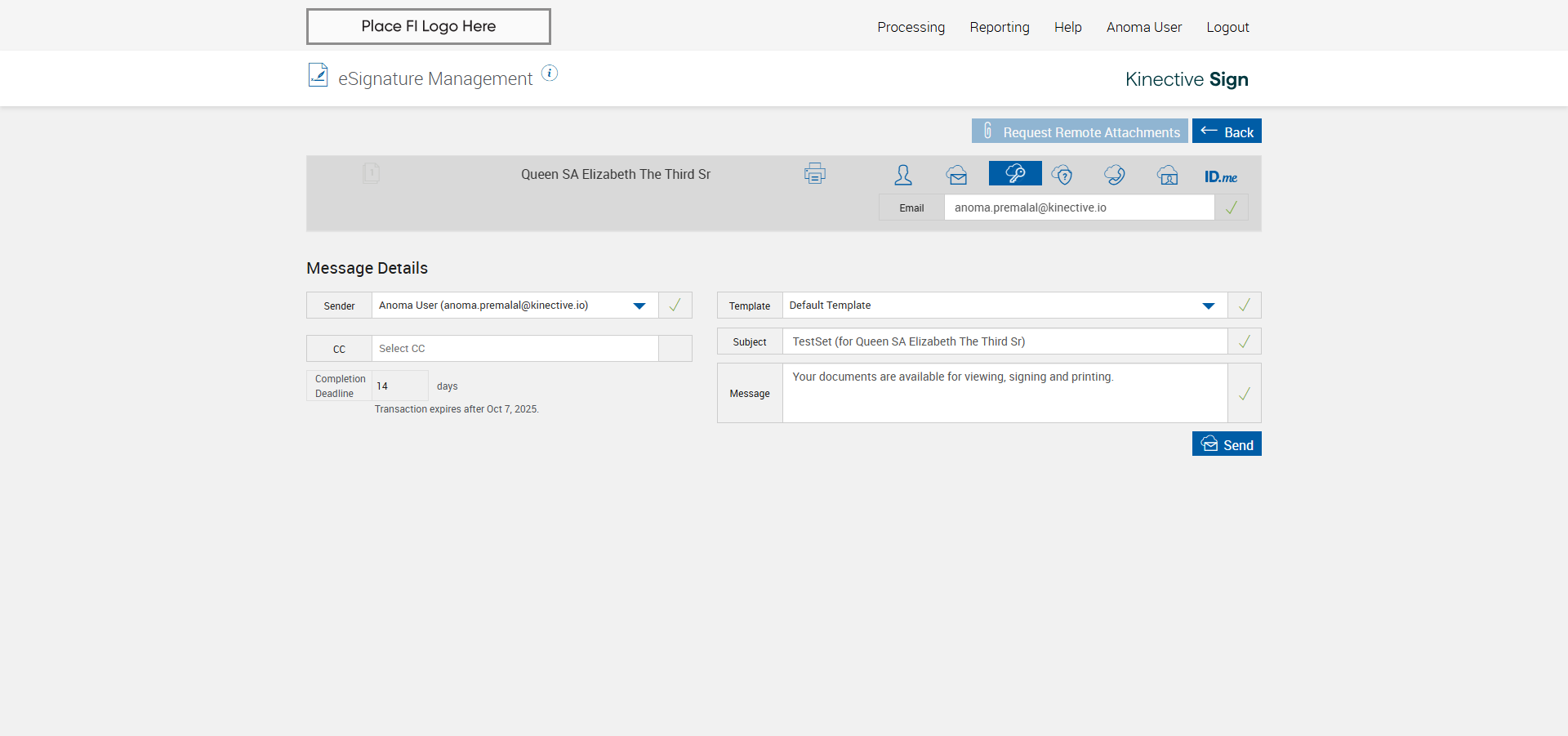Screen dimensions: 1568x736
Task: Click into the Message text area
Action: click(x=1005, y=394)
